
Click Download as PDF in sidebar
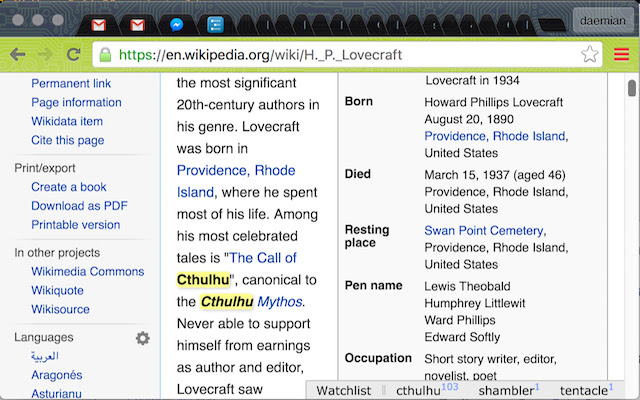click(x=79, y=206)
